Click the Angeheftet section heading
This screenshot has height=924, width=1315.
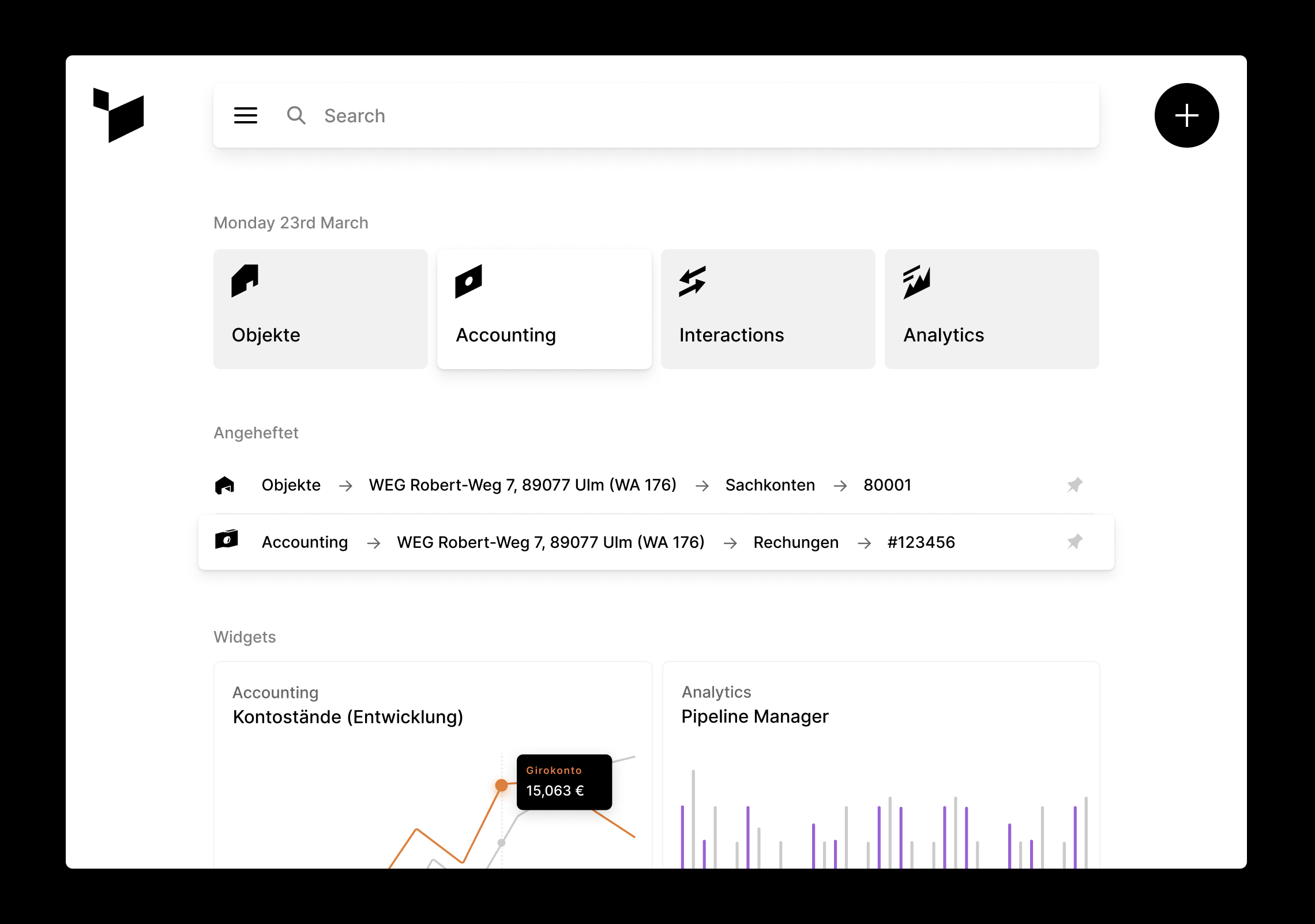(256, 433)
